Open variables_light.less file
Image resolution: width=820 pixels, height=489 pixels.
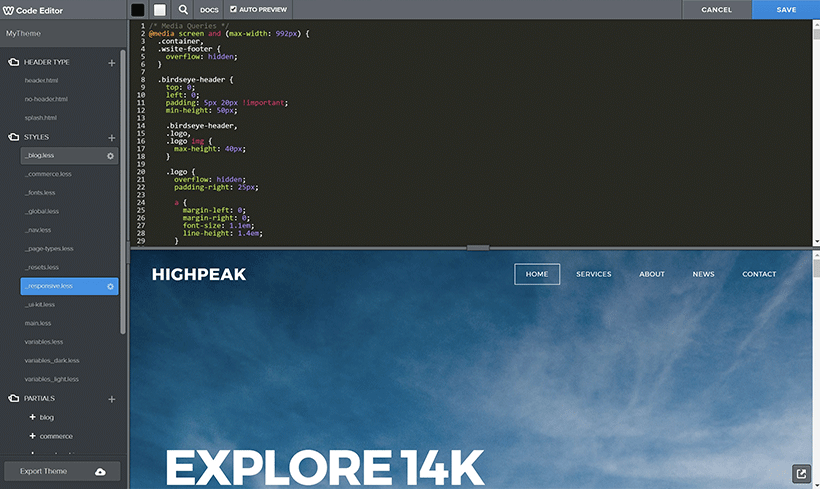(x=52, y=379)
